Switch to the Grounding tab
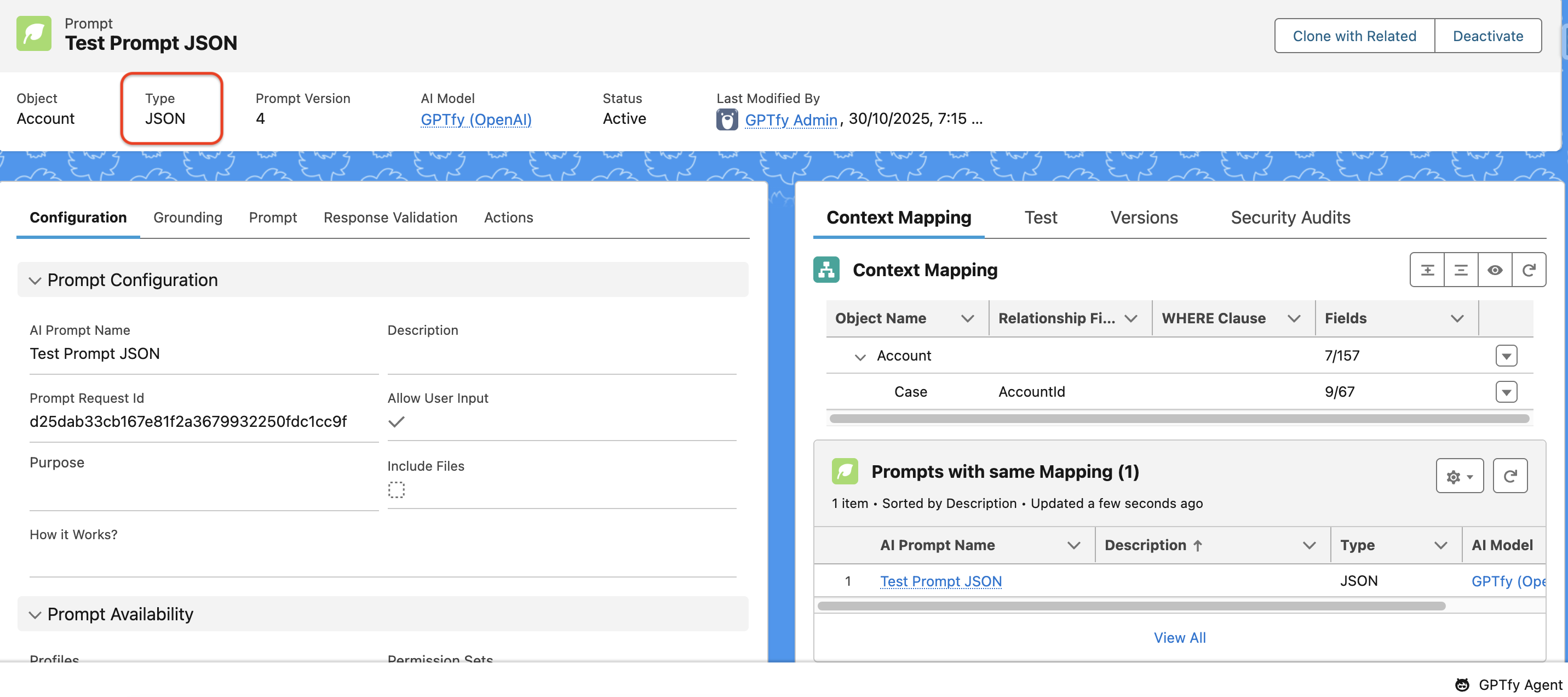Image resolution: width=1568 pixels, height=697 pixels. 187,218
